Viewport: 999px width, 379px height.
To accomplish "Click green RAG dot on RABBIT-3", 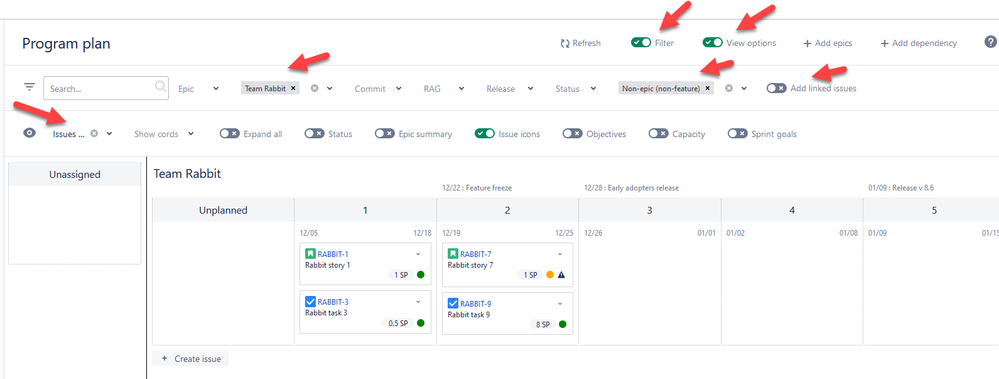I will click(420, 323).
